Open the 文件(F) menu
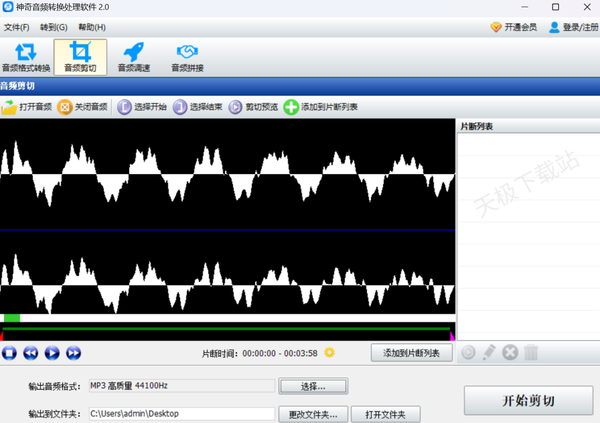Image resolution: width=600 pixels, height=423 pixels. 17,26
